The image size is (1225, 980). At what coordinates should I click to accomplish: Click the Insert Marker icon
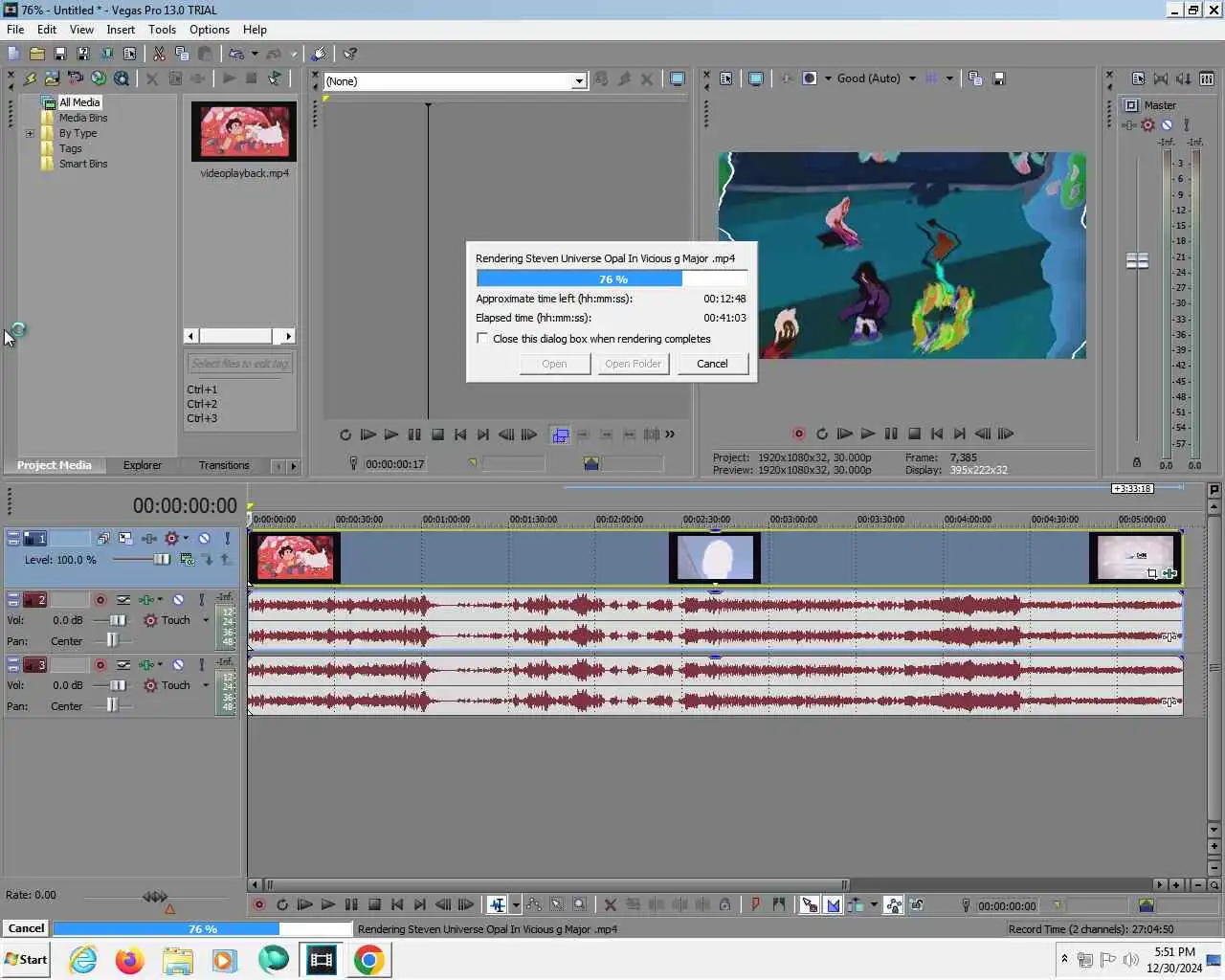(756, 904)
